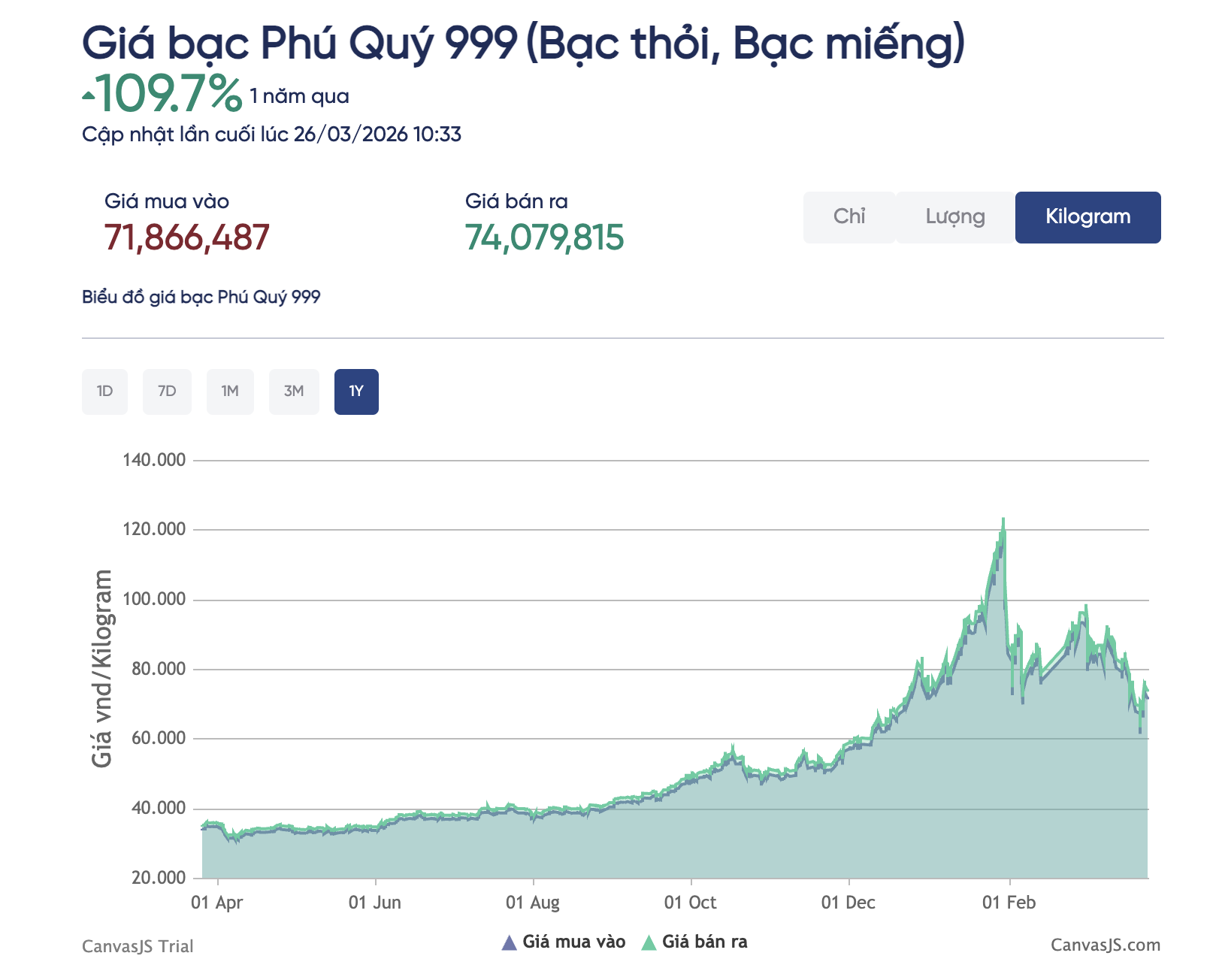Click the 109.7% yearly change value
This screenshot has width=1213, height=980.
[166, 95]
